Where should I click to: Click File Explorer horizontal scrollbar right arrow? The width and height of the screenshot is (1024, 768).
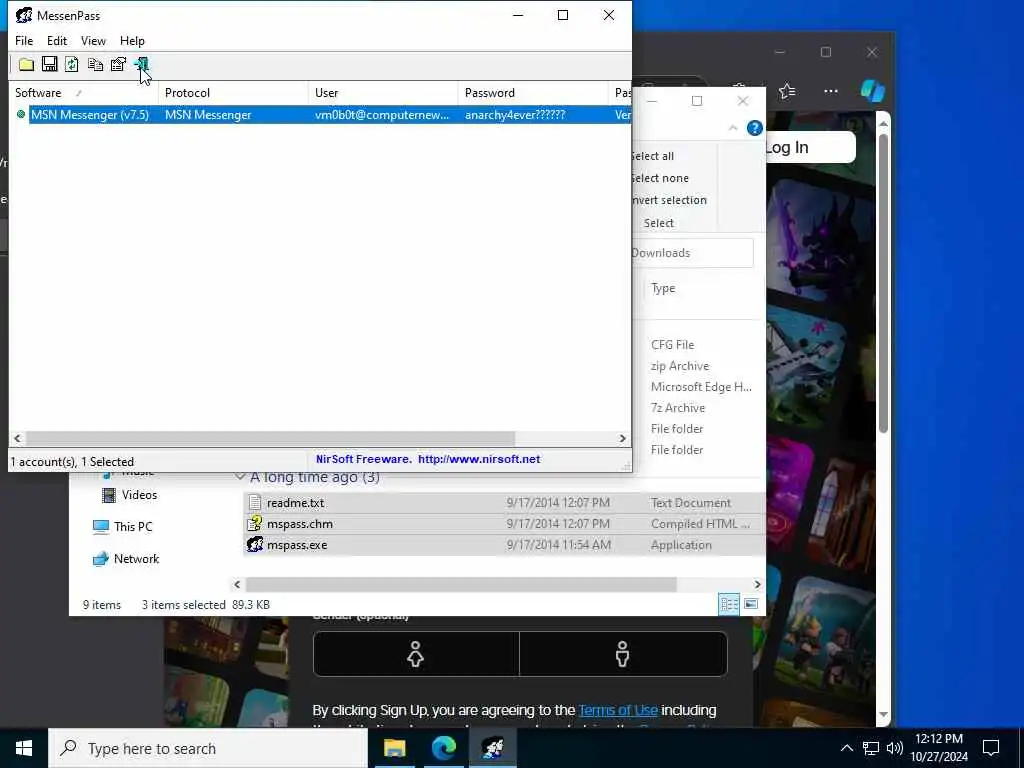click(758, 584)
